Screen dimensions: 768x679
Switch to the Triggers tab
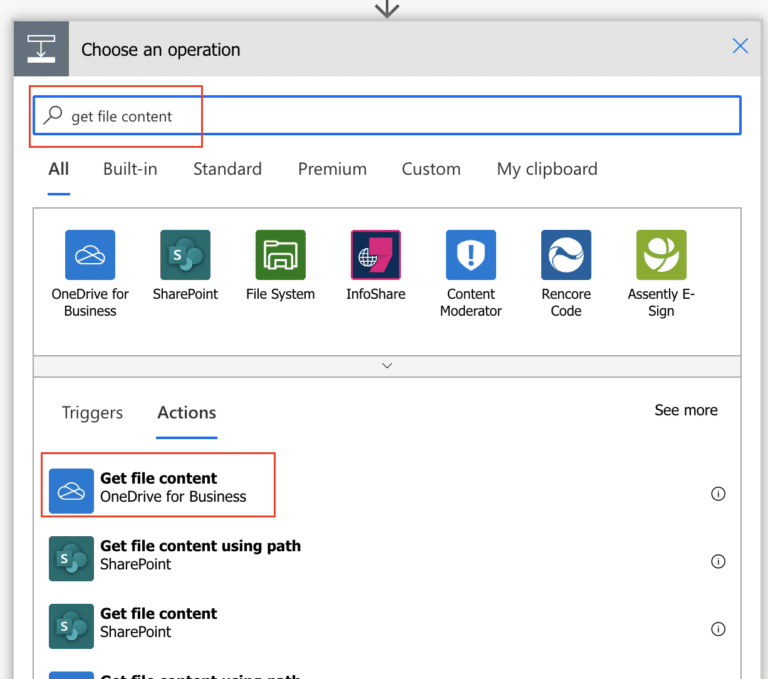pyautogui.click(x=92, y=412)
